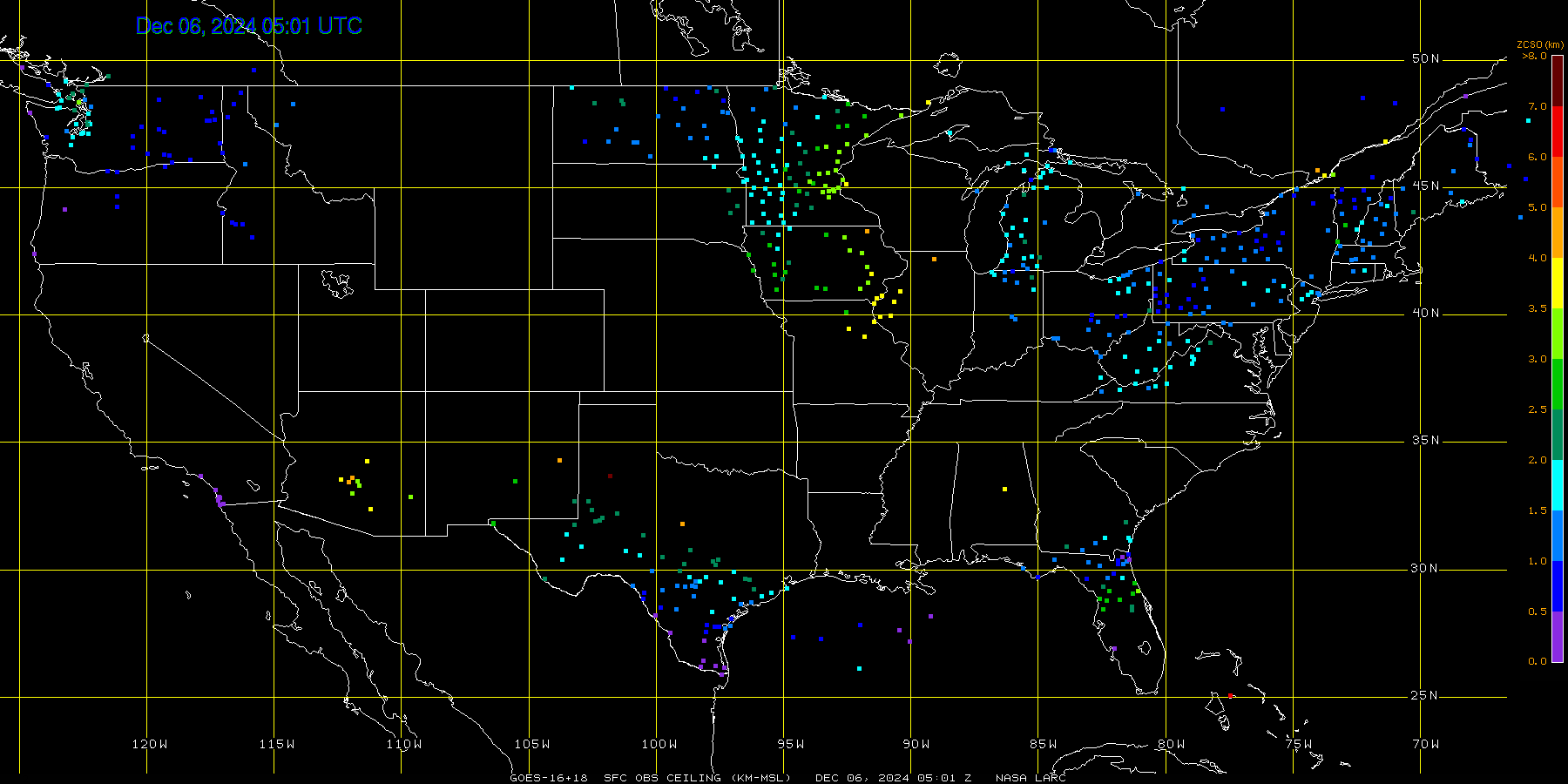Click the 0.0 legend label
Viewport: 1568px width, 784px height.
[x=1538, y=661]
